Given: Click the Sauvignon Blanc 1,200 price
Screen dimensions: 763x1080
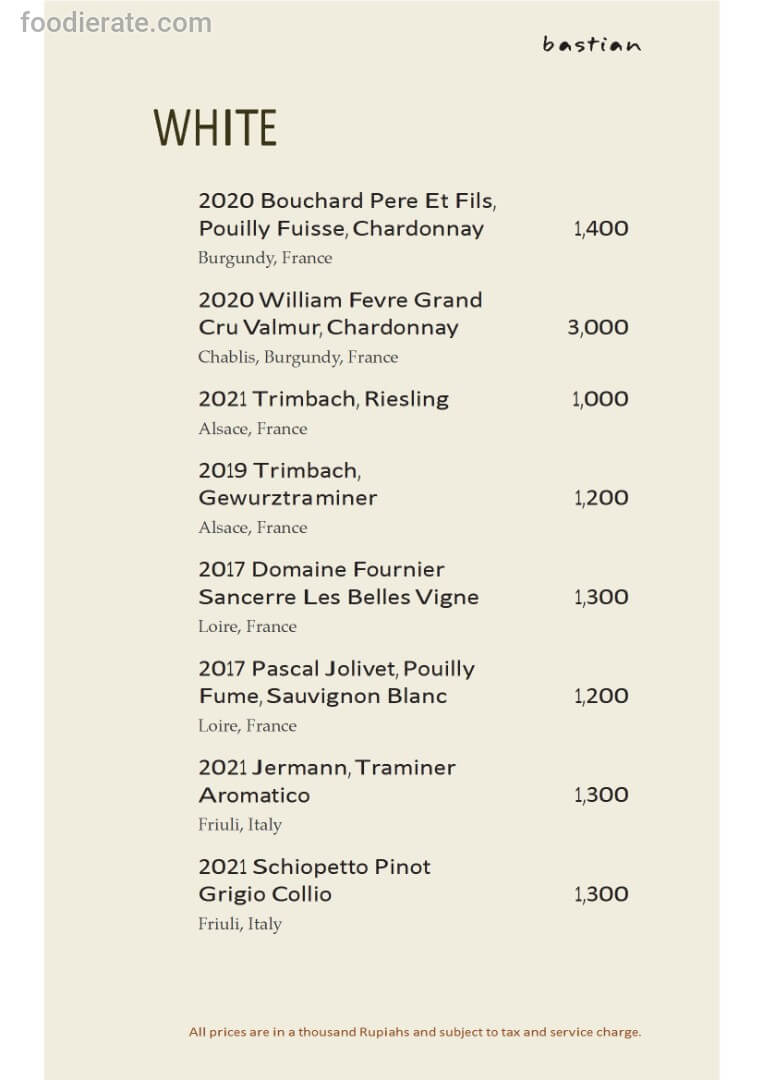Looking at the screenshot, I should click(601, 696).
